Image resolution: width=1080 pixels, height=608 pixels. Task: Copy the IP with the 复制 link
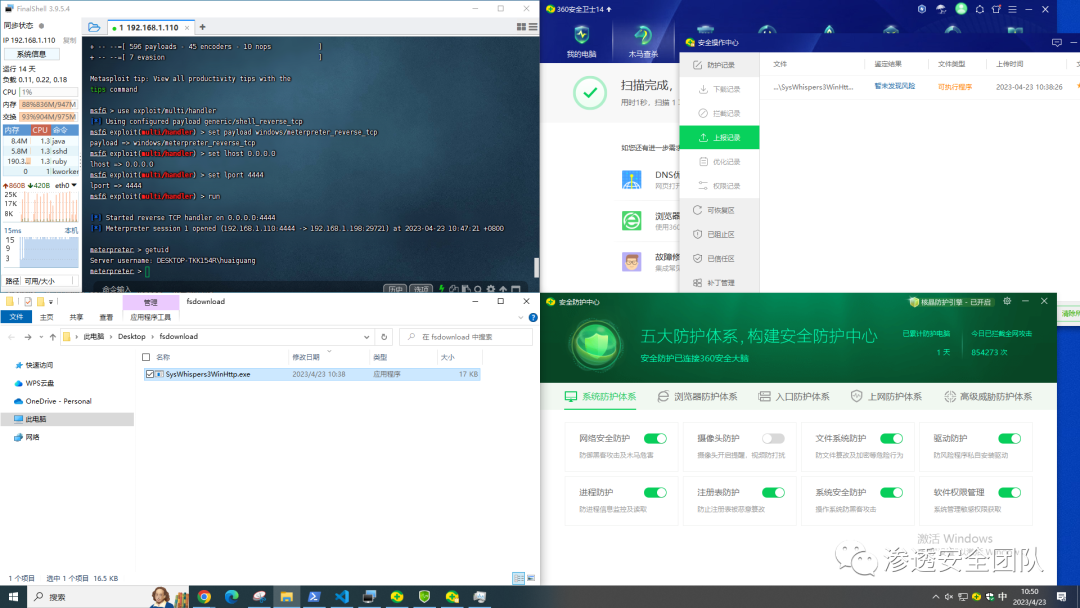(70, 41)
